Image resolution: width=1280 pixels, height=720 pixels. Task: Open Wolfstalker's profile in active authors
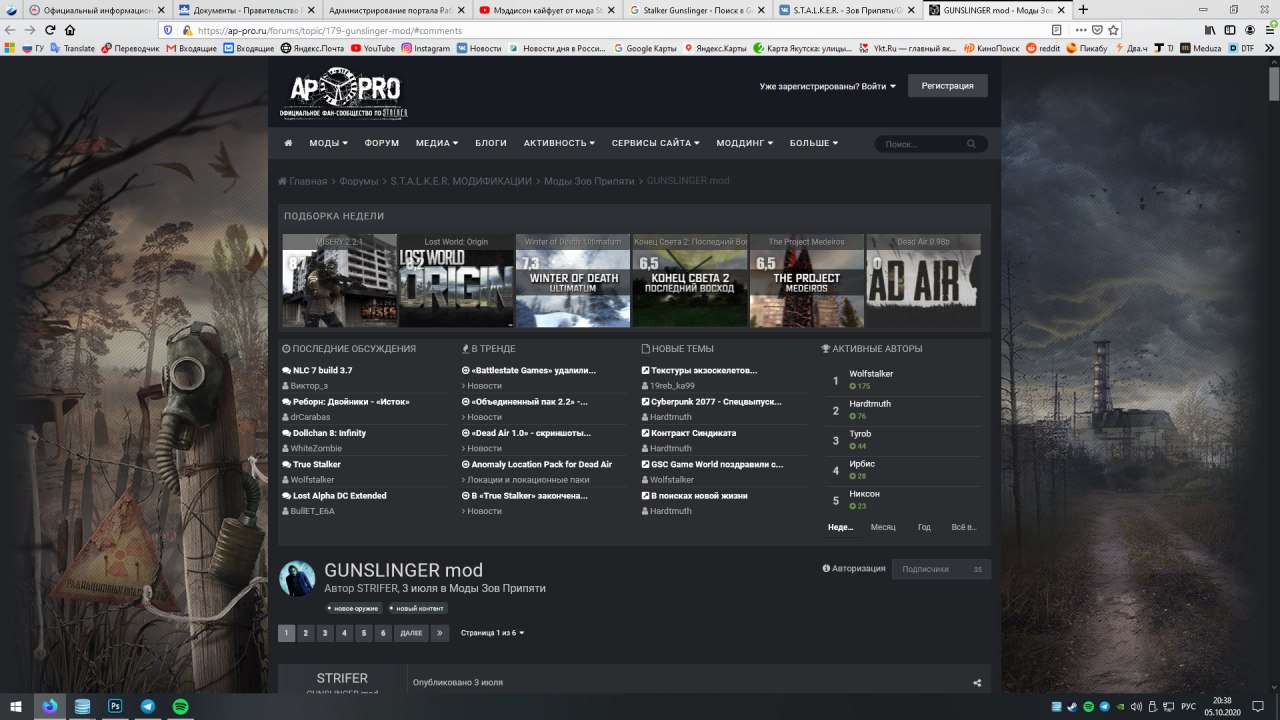[x=871, y=373]
